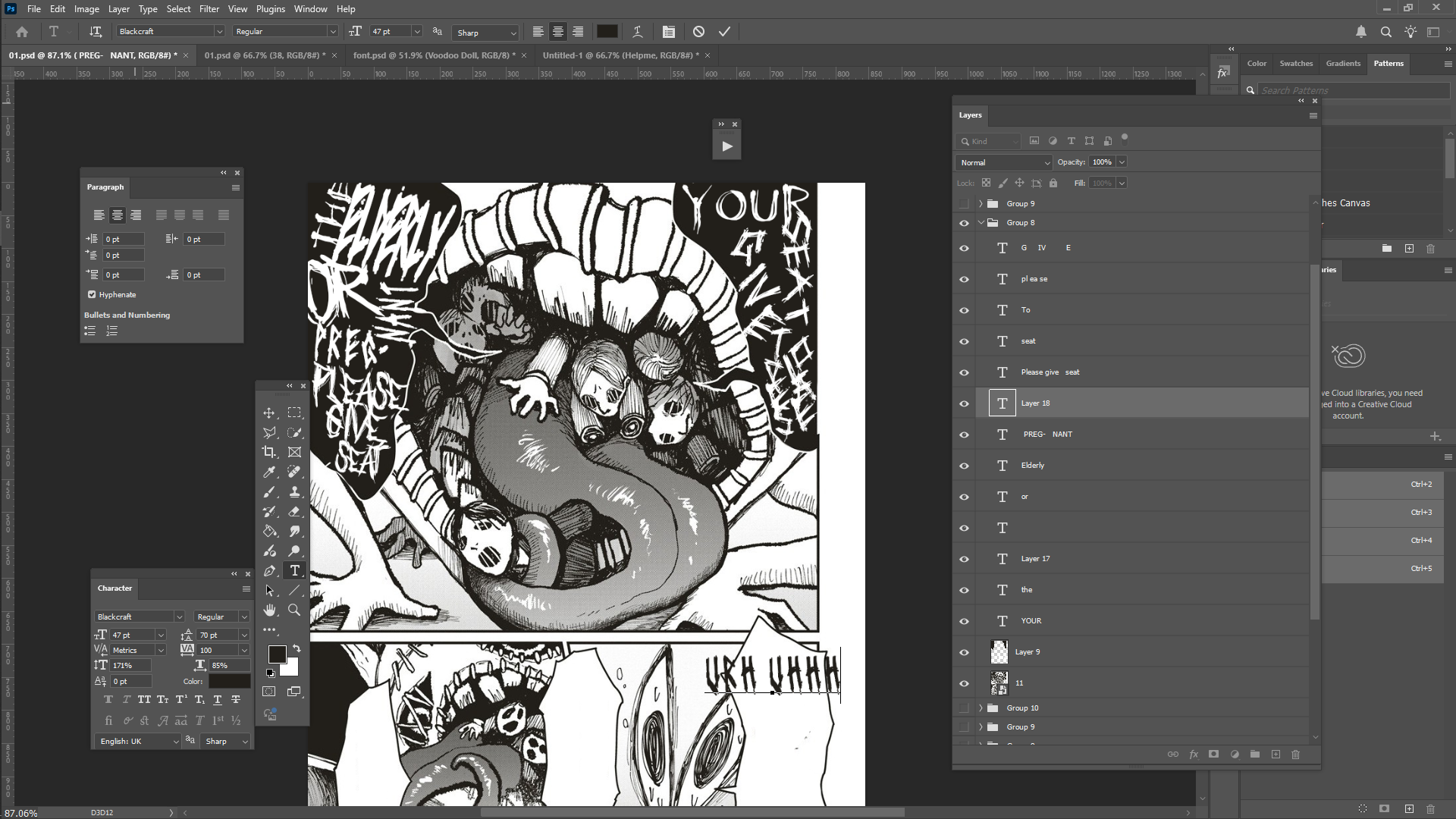The height and width of the screenshot is (819, 1456).
Task: Select the Zoom tool
Action: (x=294, y=610)
